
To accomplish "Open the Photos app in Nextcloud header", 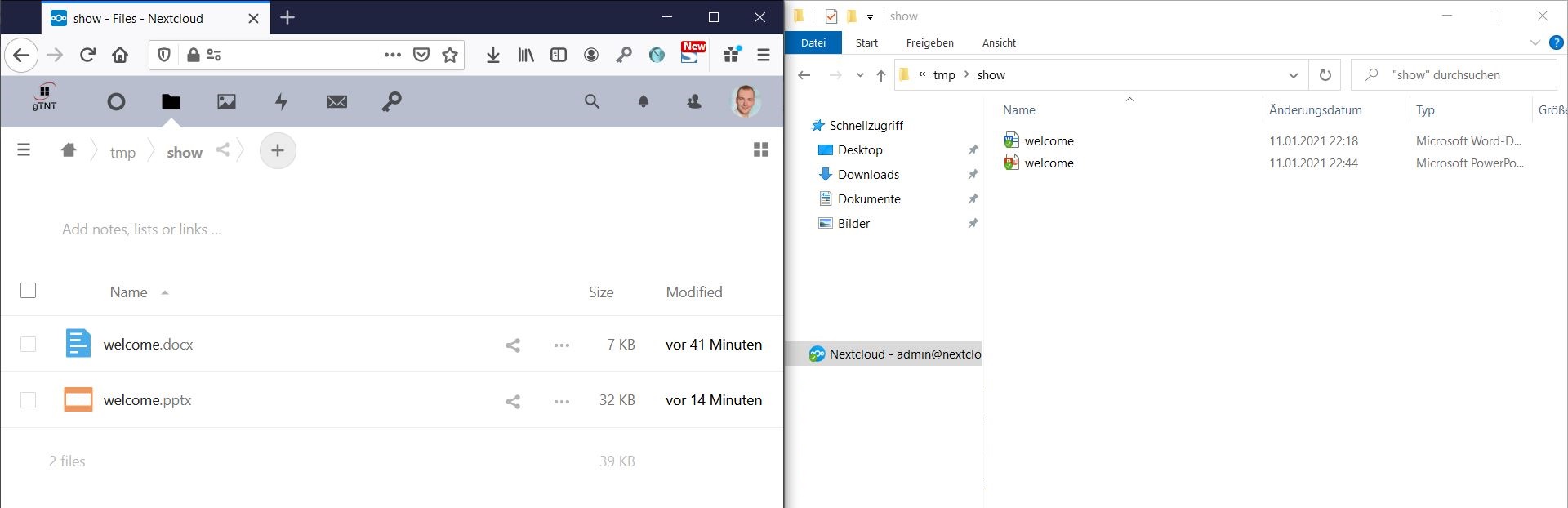I will [x=226, y=102].
